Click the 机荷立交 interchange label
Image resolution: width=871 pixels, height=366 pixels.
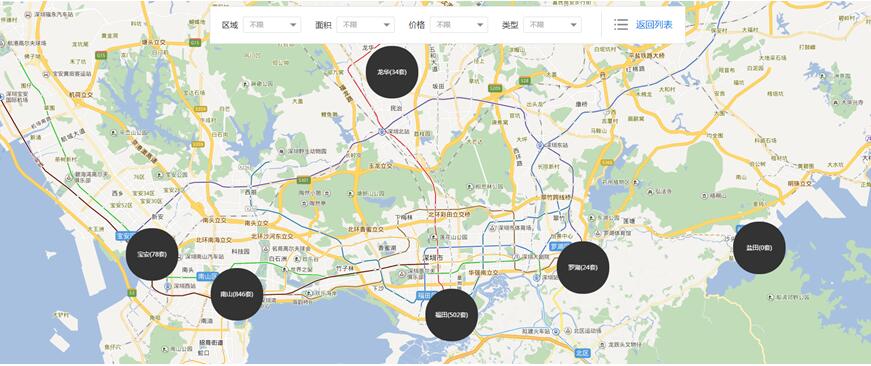[82, 94]
